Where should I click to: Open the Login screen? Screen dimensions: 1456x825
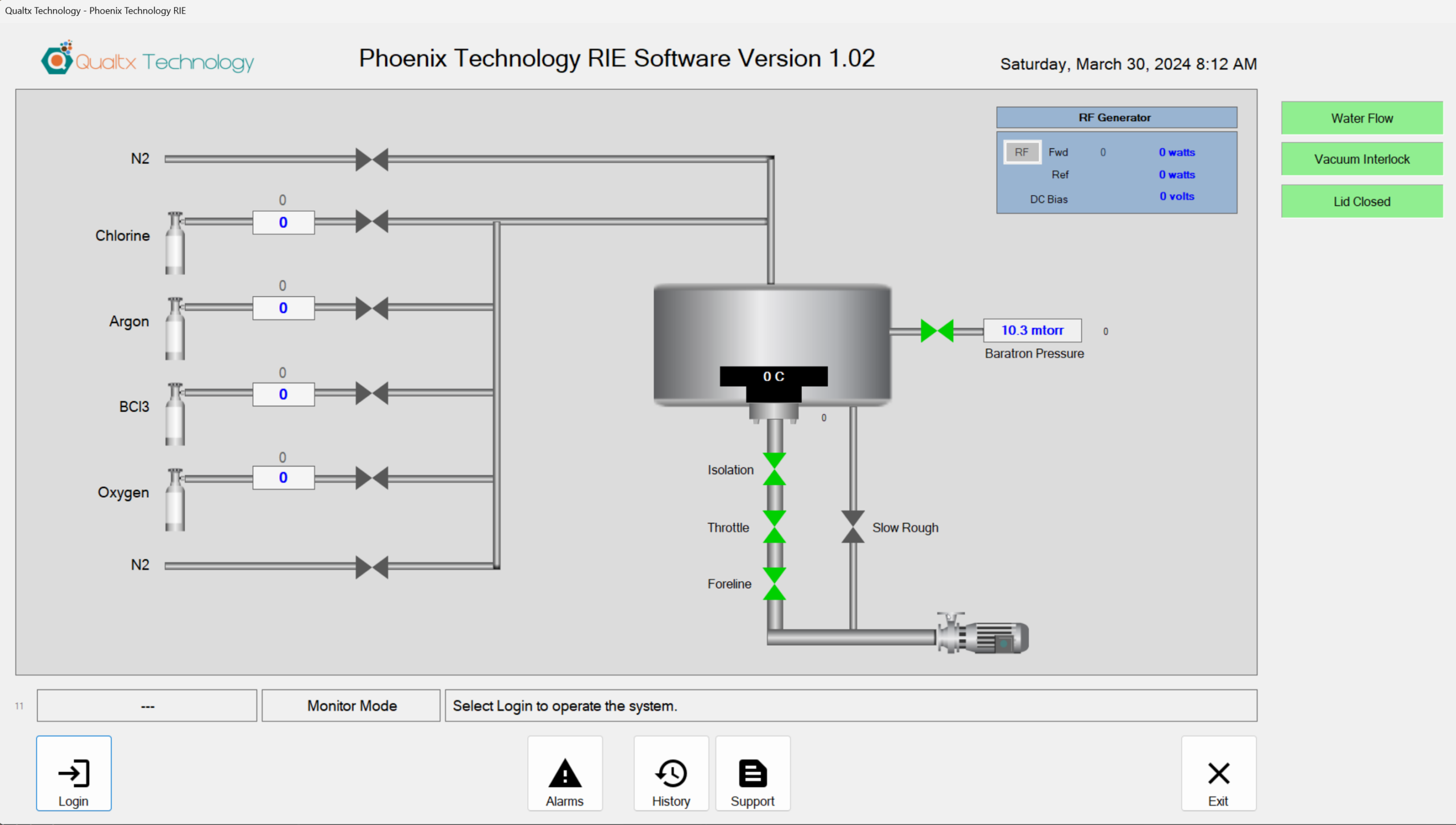coord(74,773)
